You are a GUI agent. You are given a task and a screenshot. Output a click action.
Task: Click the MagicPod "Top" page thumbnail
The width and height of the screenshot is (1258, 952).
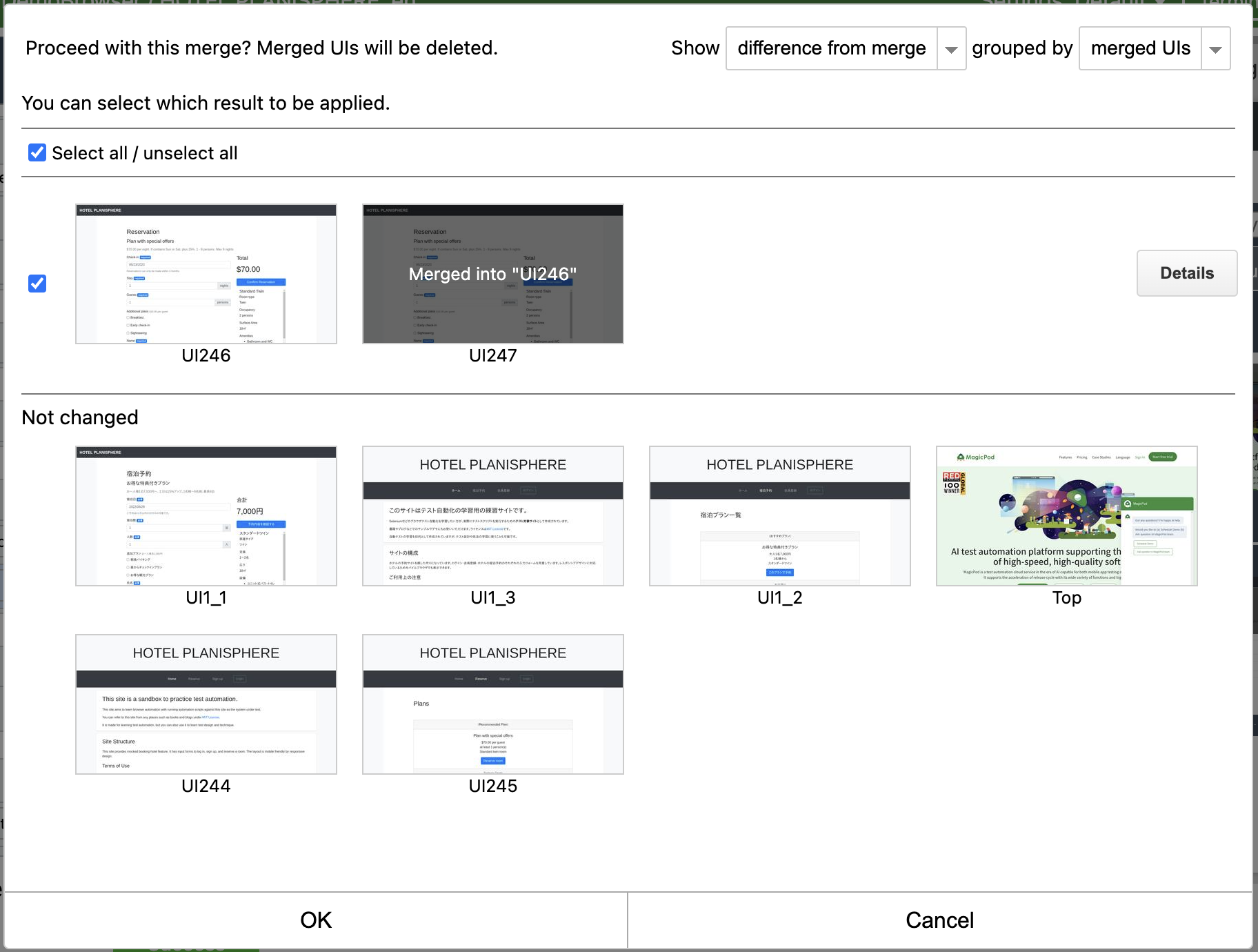[1066, 516]
